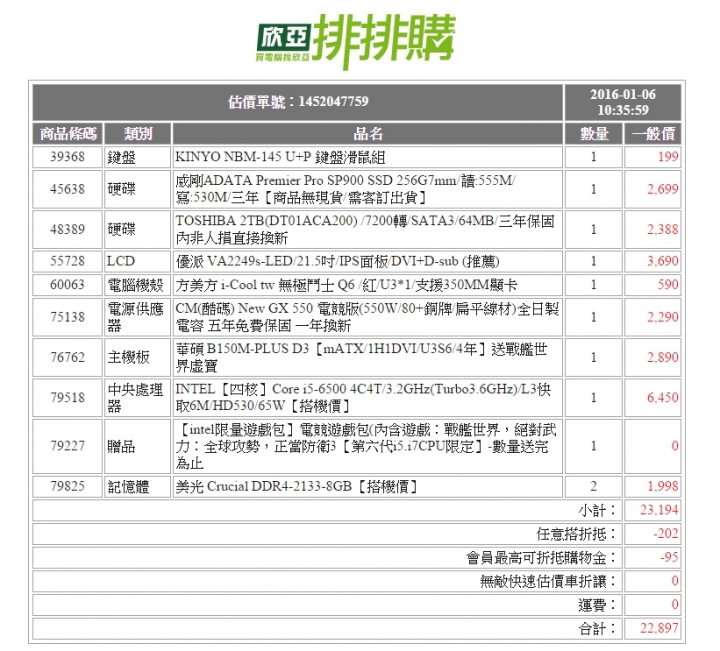The width and height of the screenshot is (720, 651).
Task: Click member discount value -95
Action: (x=669, y=557)
